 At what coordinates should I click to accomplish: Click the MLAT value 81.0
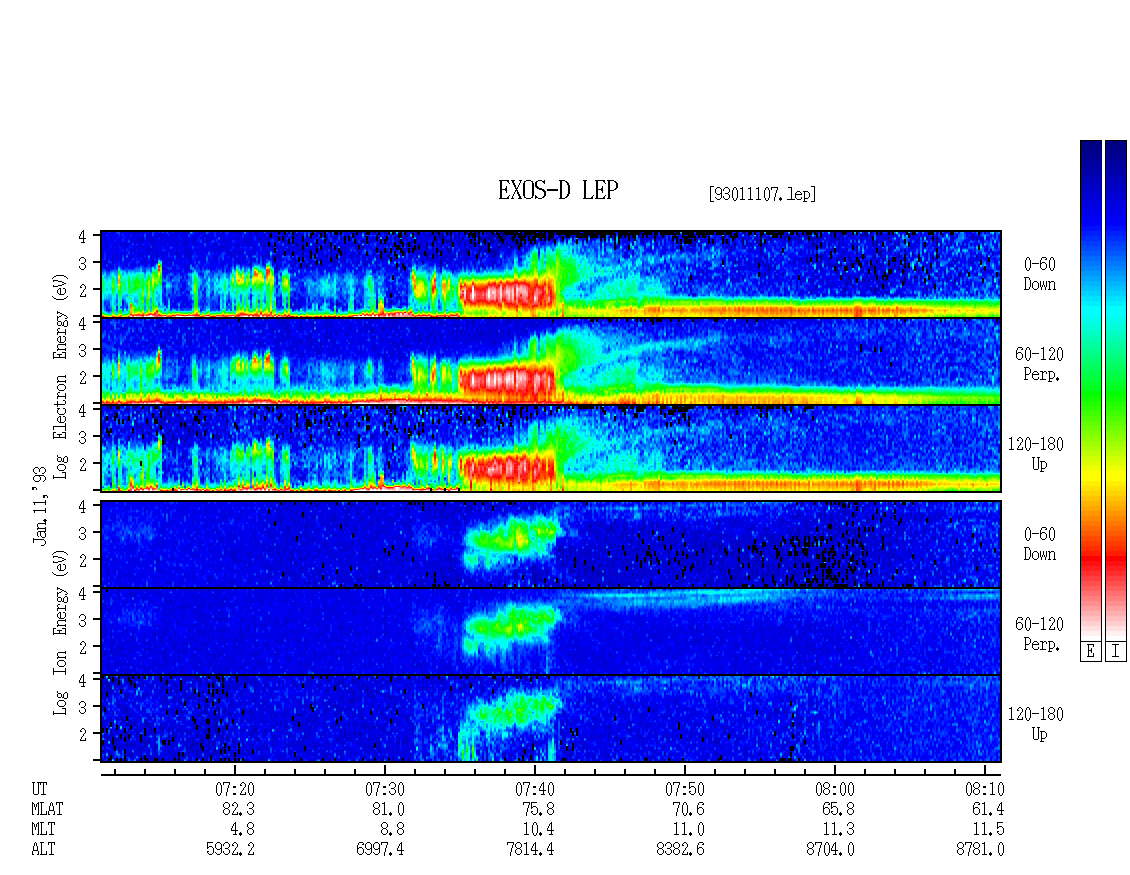tap(389, 809)
